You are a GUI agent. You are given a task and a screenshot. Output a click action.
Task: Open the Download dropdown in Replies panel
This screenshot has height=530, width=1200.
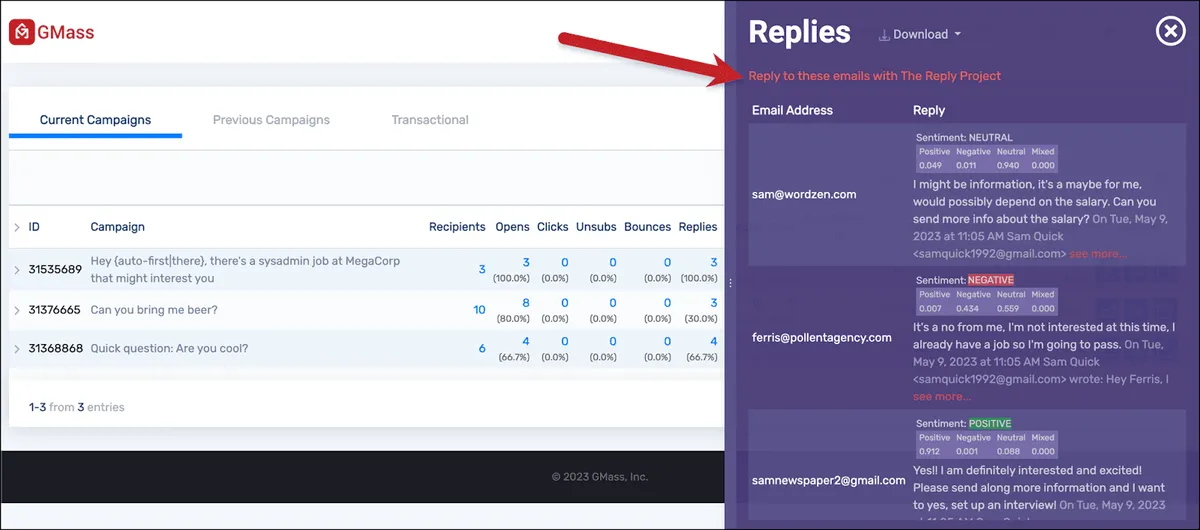coord(920,34)
